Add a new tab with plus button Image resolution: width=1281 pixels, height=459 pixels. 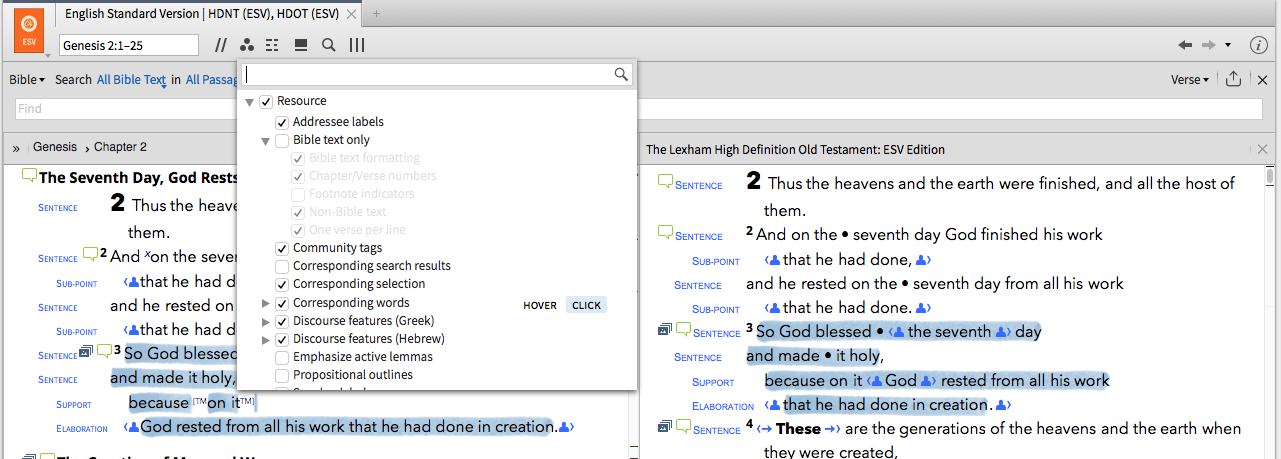(377, 14)
